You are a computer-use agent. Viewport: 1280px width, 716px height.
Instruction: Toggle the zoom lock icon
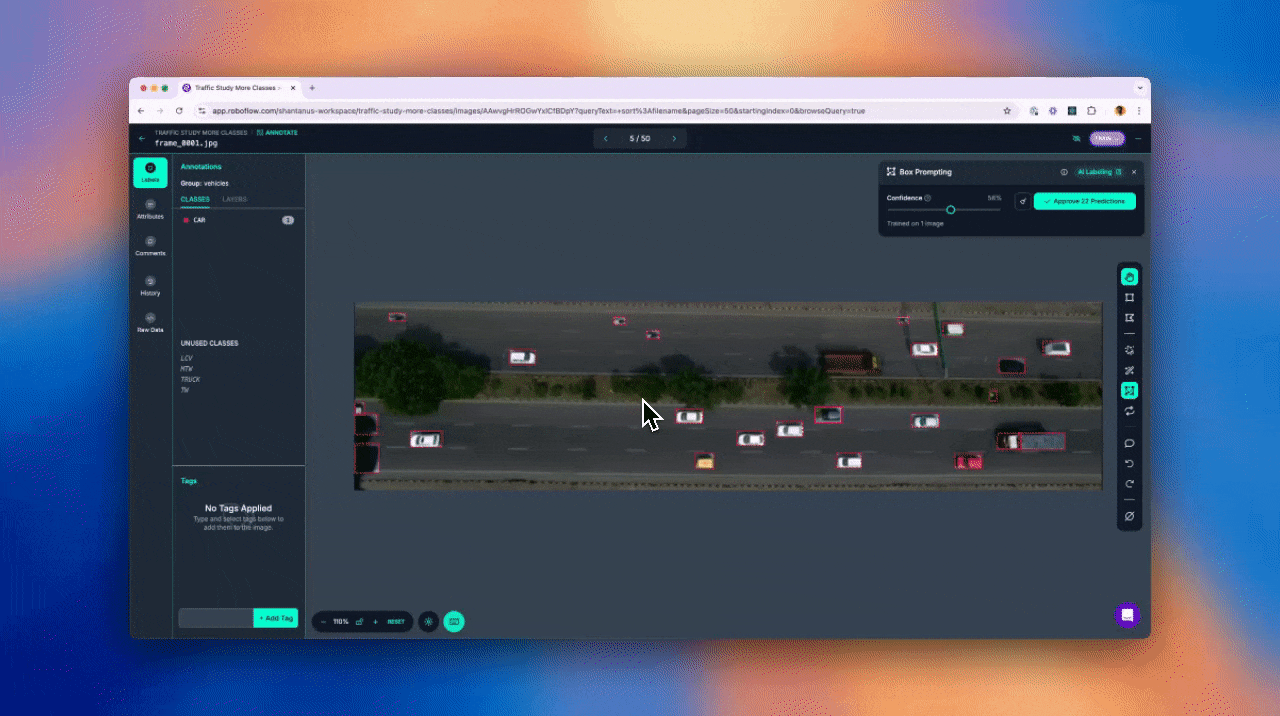click(359, 622)
